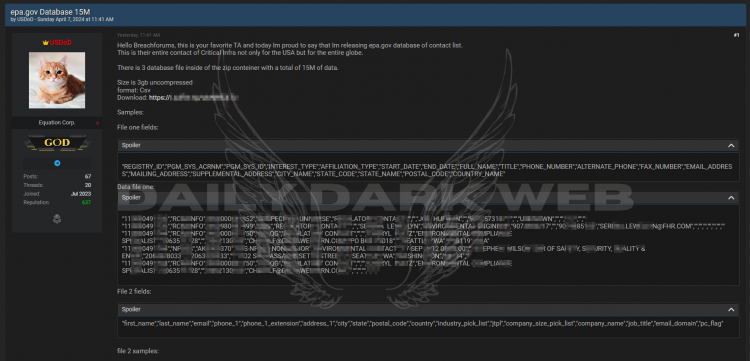This screenshot has width=750, height=361.
Task: Open the blurred download link
Action: 194,98
